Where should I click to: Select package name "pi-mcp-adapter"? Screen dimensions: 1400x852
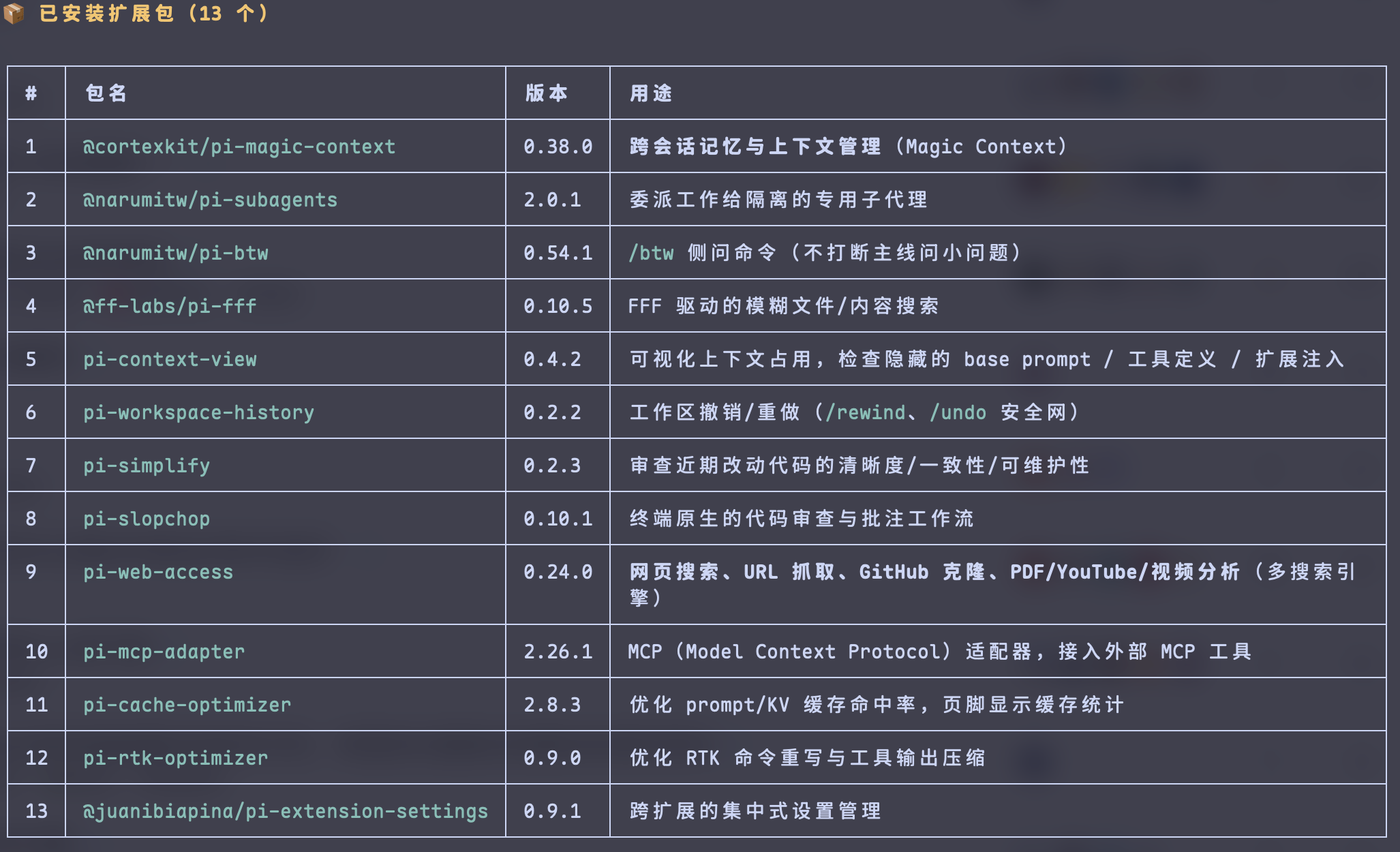click(164, 652)
